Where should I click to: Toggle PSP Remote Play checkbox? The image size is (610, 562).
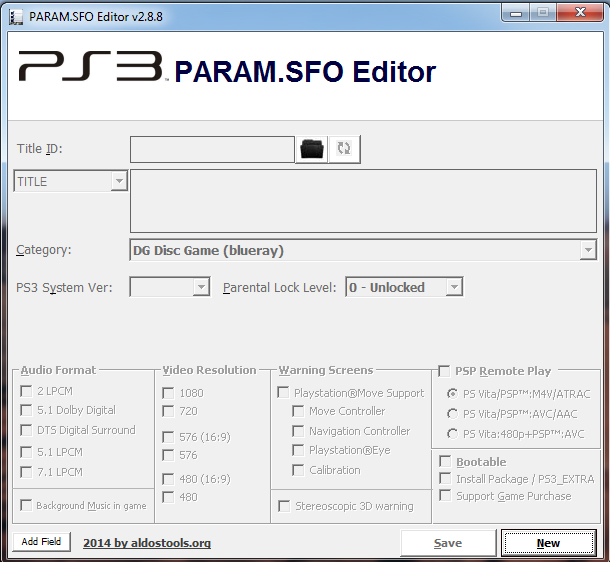444,371
